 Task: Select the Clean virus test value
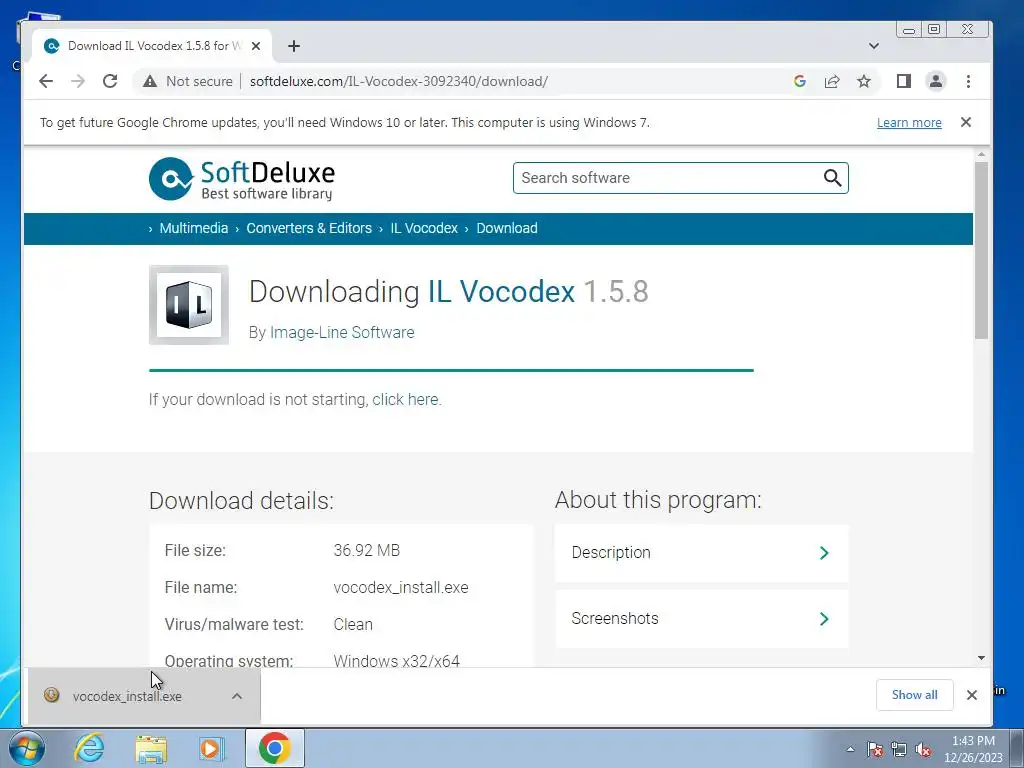(x=353, y=624)
